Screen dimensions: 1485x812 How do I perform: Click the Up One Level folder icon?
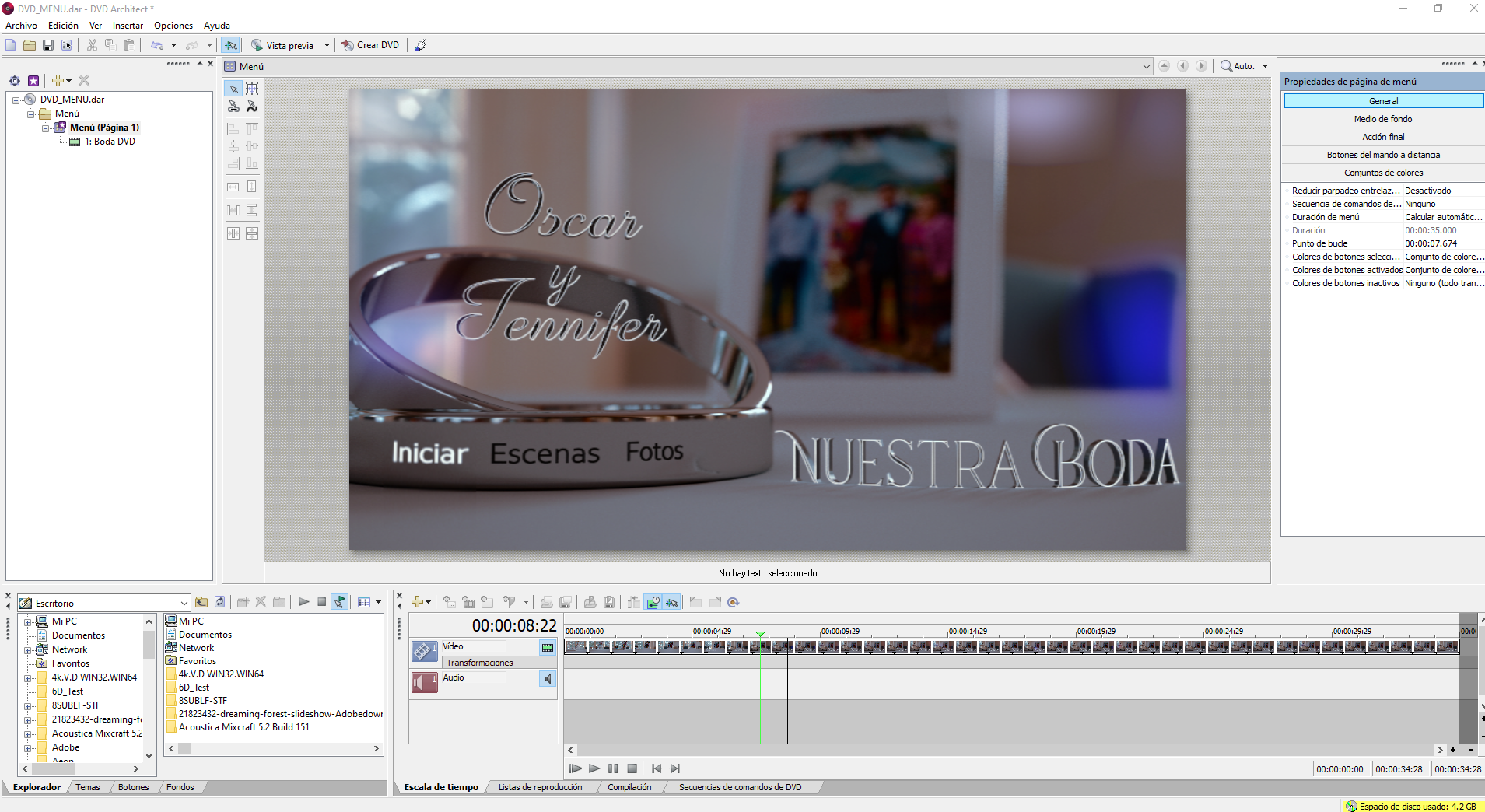point(201,602)
